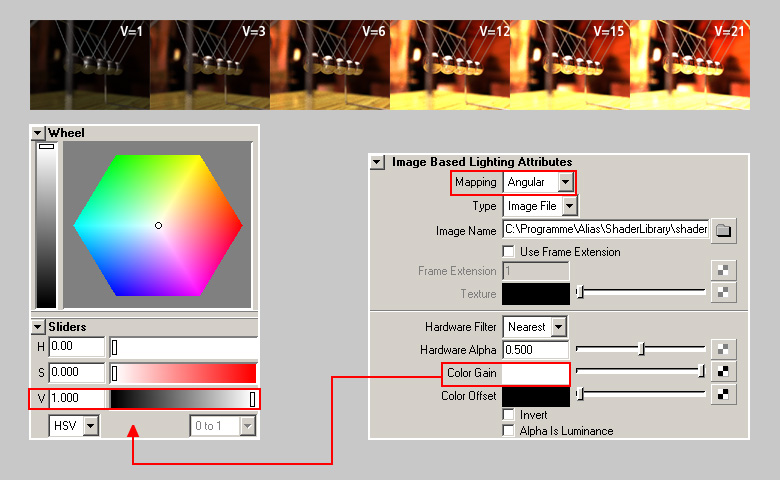Click map texture icon beside Texture slider
The image size is (780, 480).
click(x=723, y=292)
